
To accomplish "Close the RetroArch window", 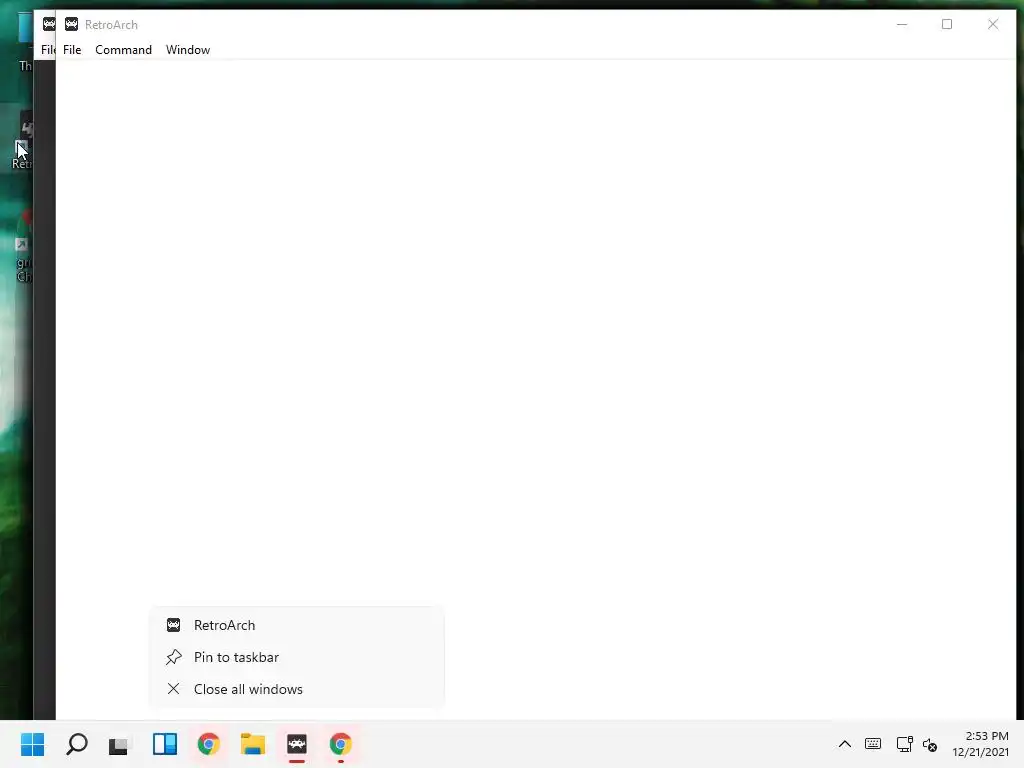I will click(993, 24).
